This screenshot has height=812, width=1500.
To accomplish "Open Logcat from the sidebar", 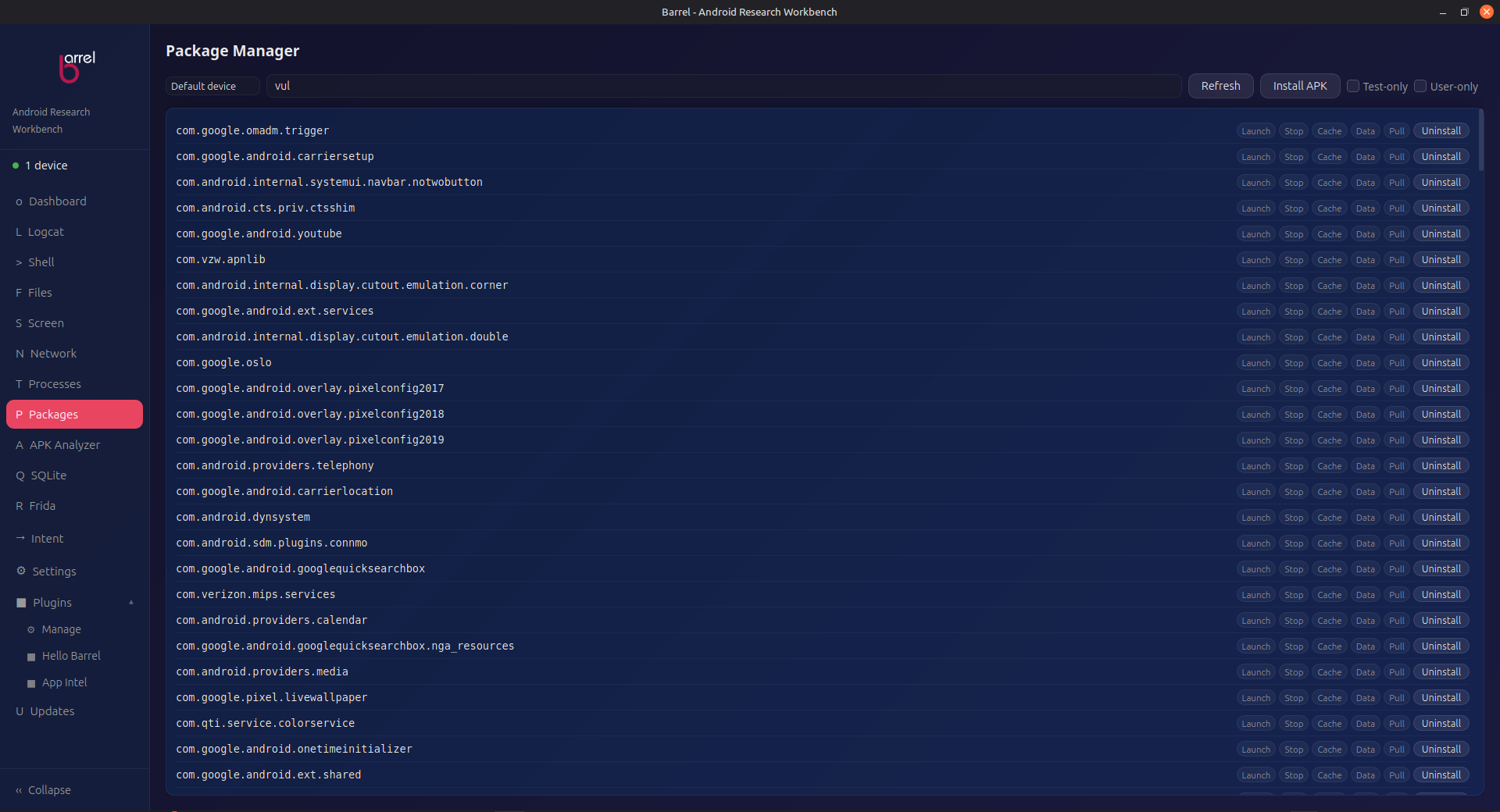I will tap(74, 232).
